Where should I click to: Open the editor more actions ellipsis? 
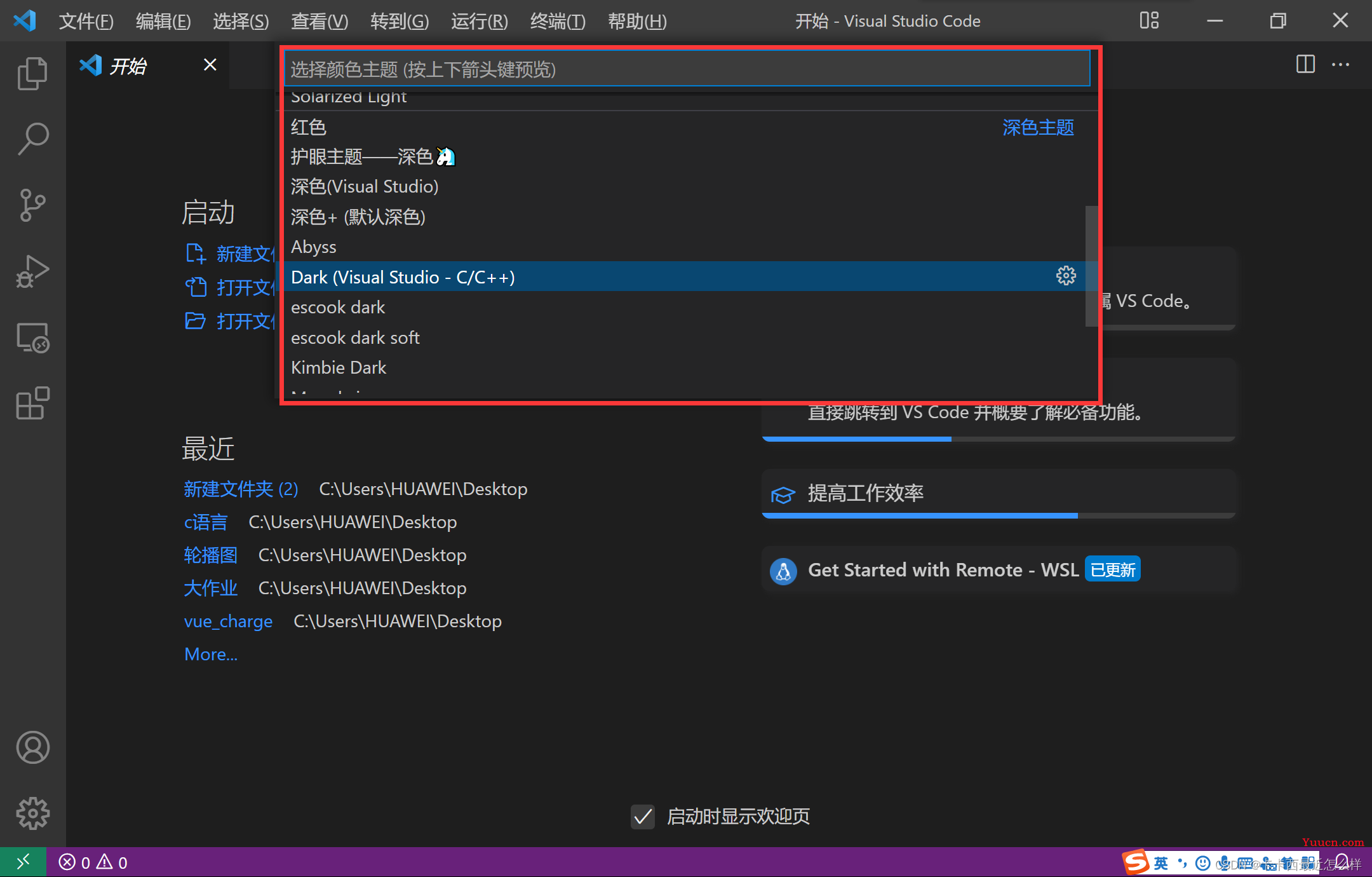(1340, 64)
